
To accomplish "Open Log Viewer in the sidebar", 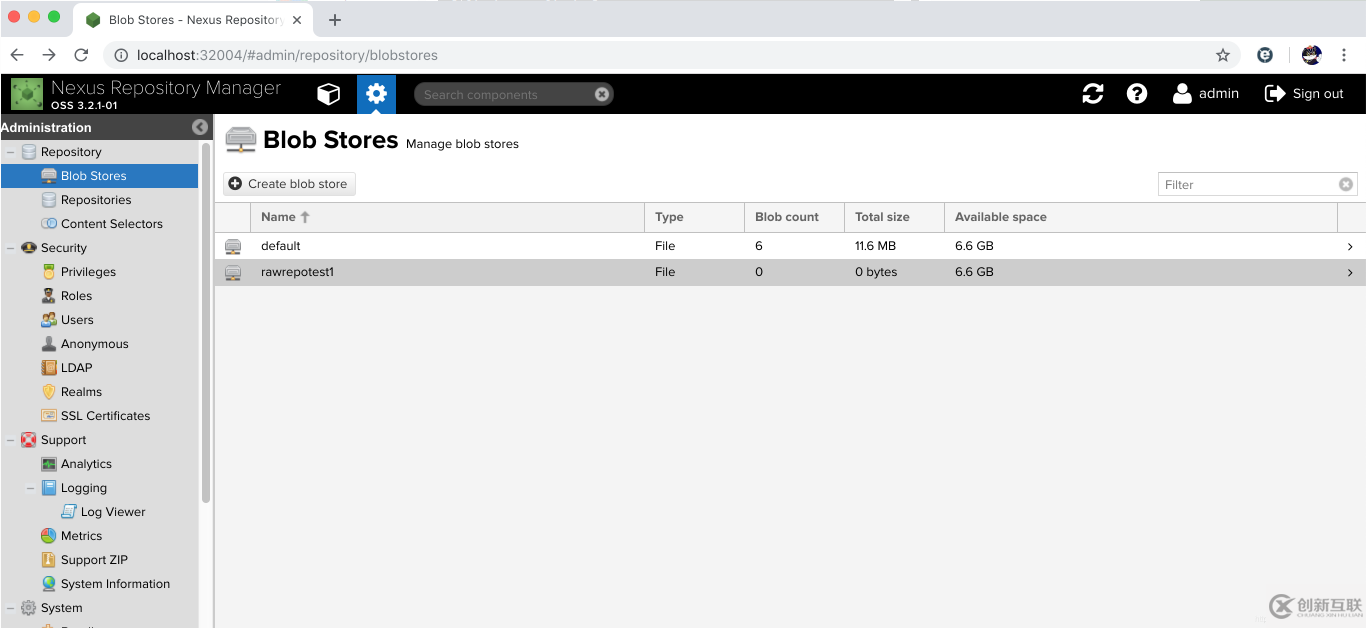I will coord(113,512).
